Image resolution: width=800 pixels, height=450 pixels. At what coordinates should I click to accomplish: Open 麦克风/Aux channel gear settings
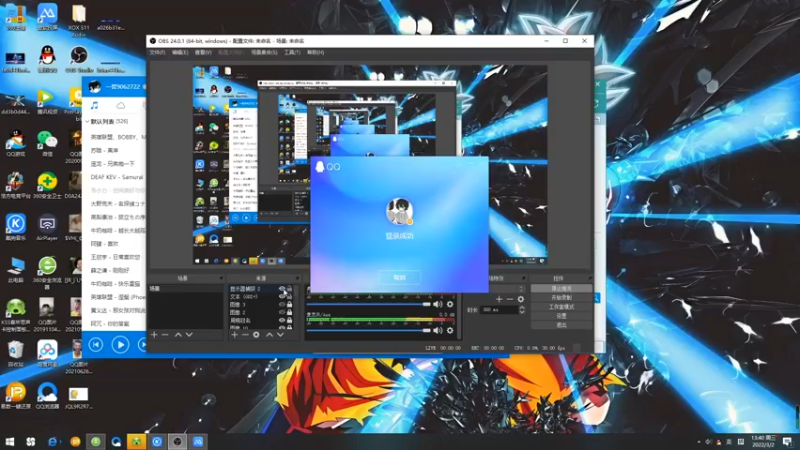coord(450,330)
